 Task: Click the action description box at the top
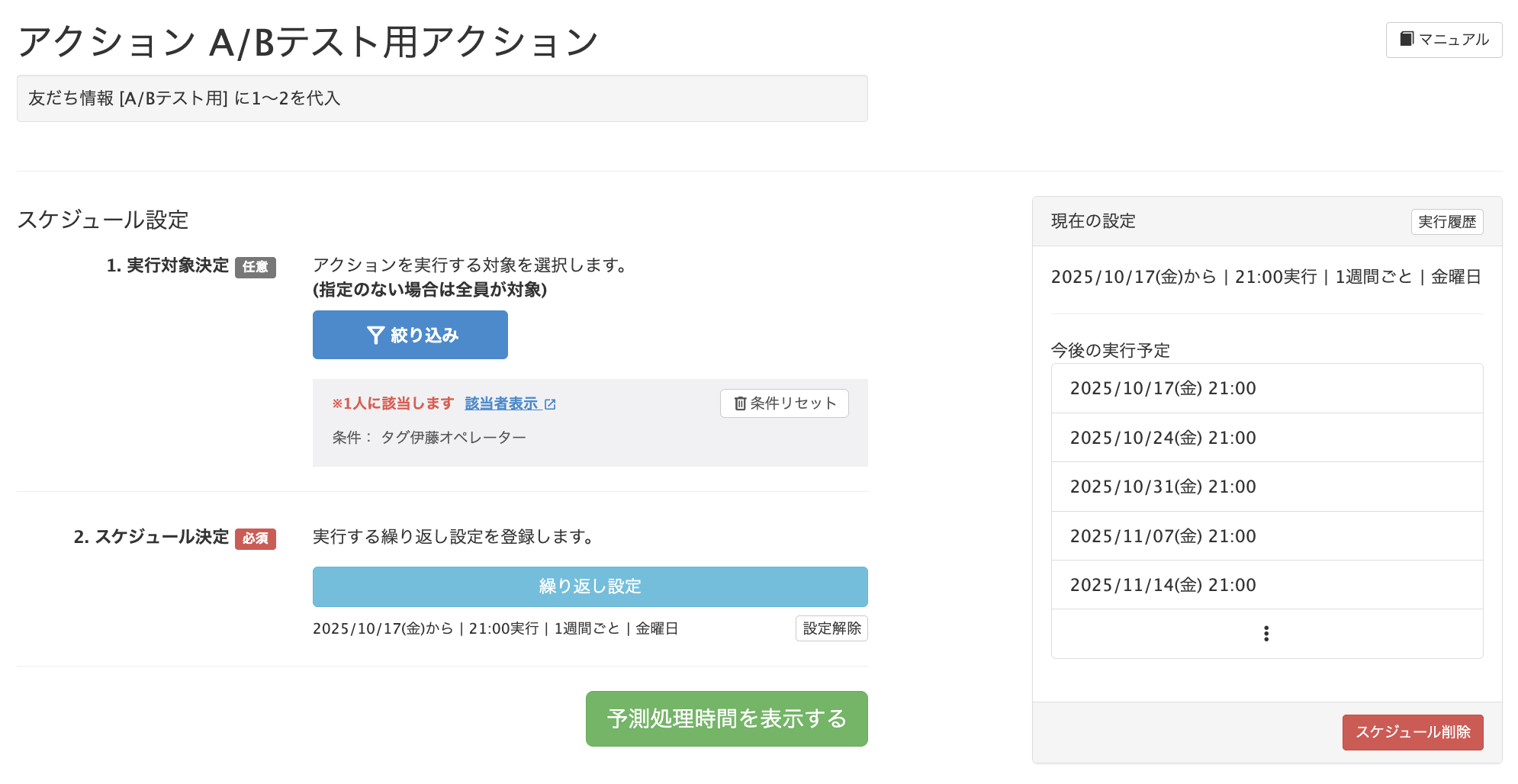coord(442,98)
